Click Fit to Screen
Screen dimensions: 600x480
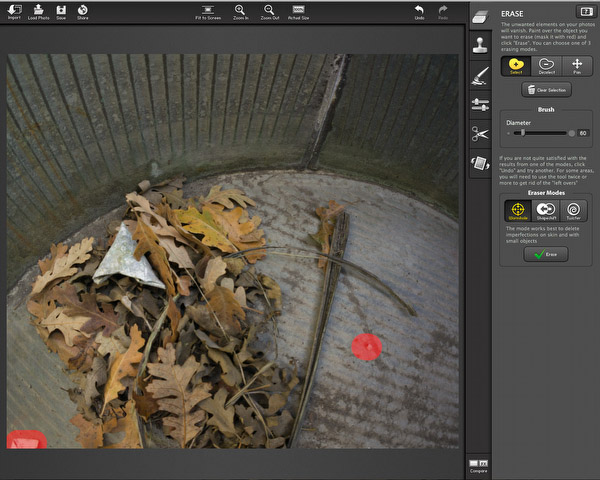coord(208,12)
